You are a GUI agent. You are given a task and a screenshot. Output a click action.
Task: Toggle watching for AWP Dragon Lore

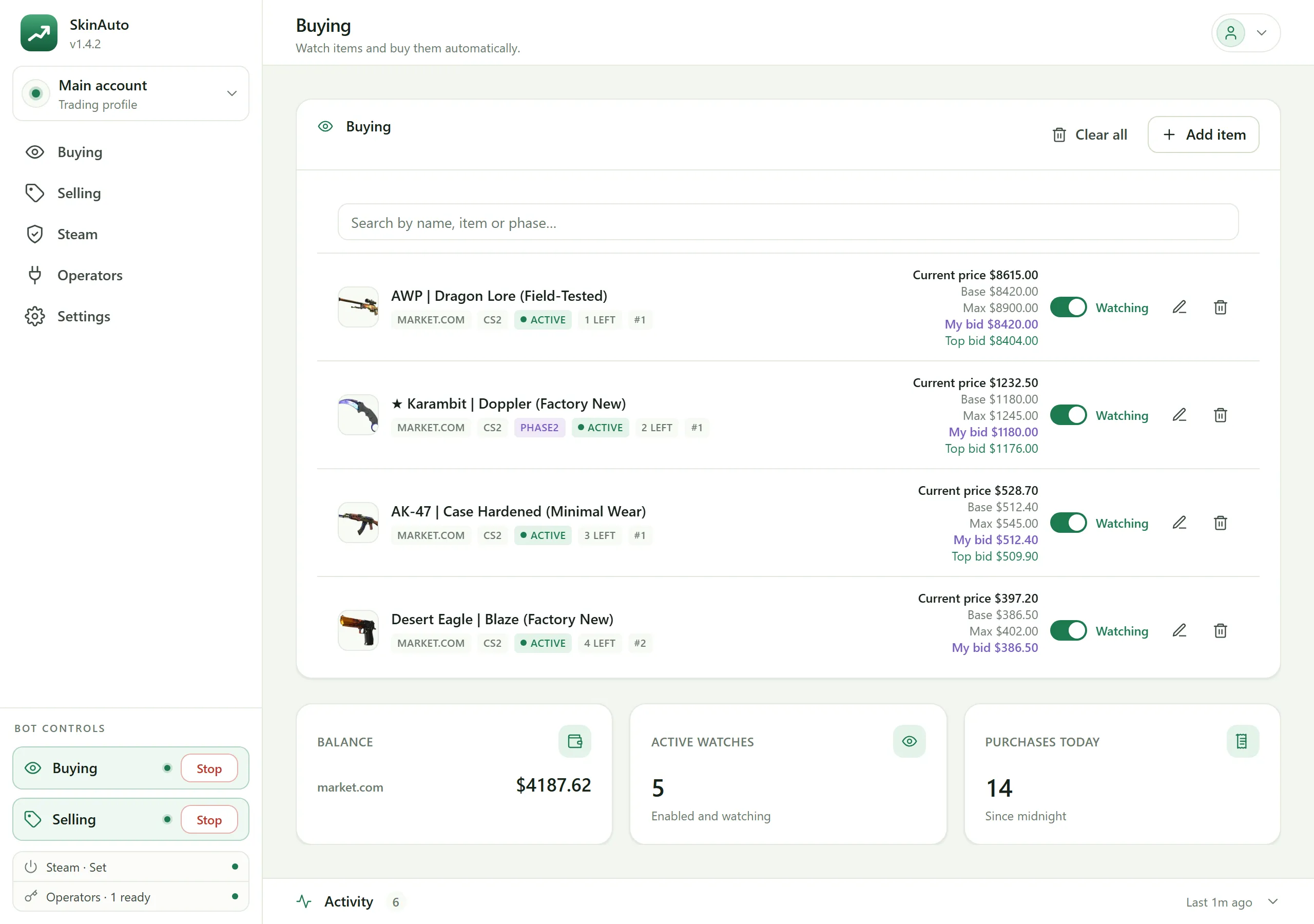1068,307
